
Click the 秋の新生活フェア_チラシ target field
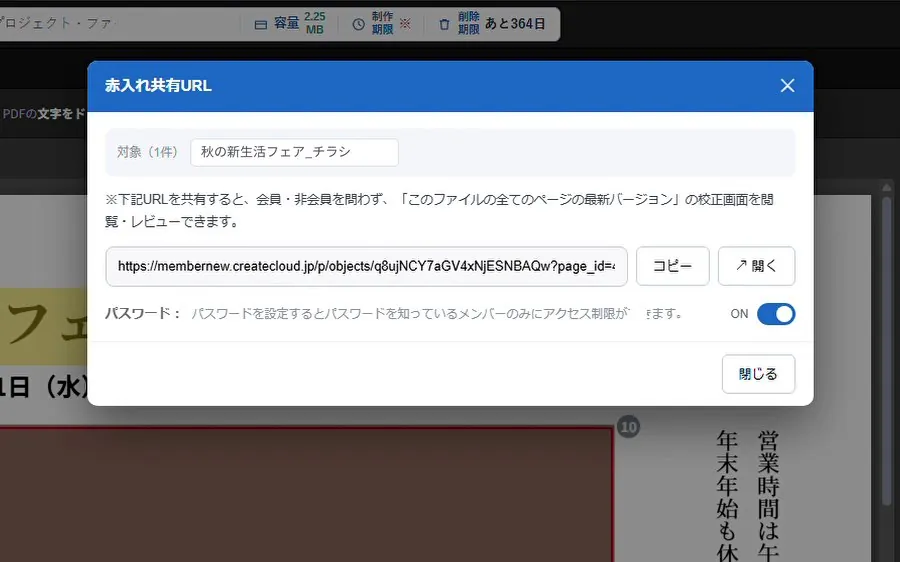point(294,152)
